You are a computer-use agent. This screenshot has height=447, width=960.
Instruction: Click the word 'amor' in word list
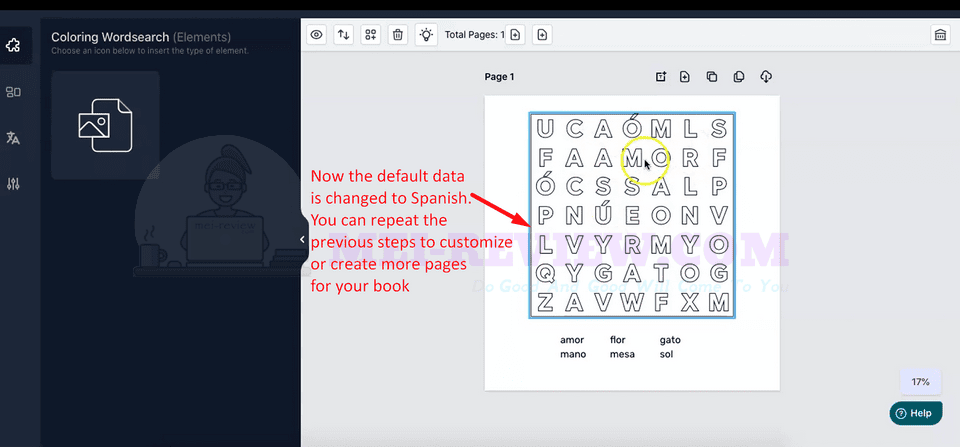(572, 340)
